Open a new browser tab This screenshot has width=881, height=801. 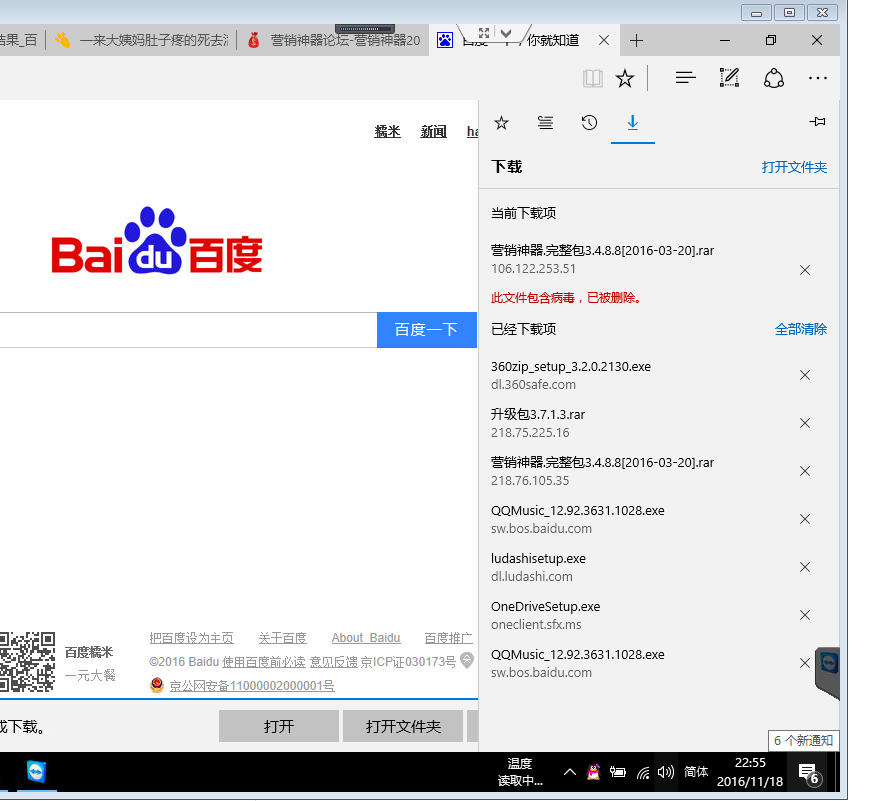pos(636,40)
